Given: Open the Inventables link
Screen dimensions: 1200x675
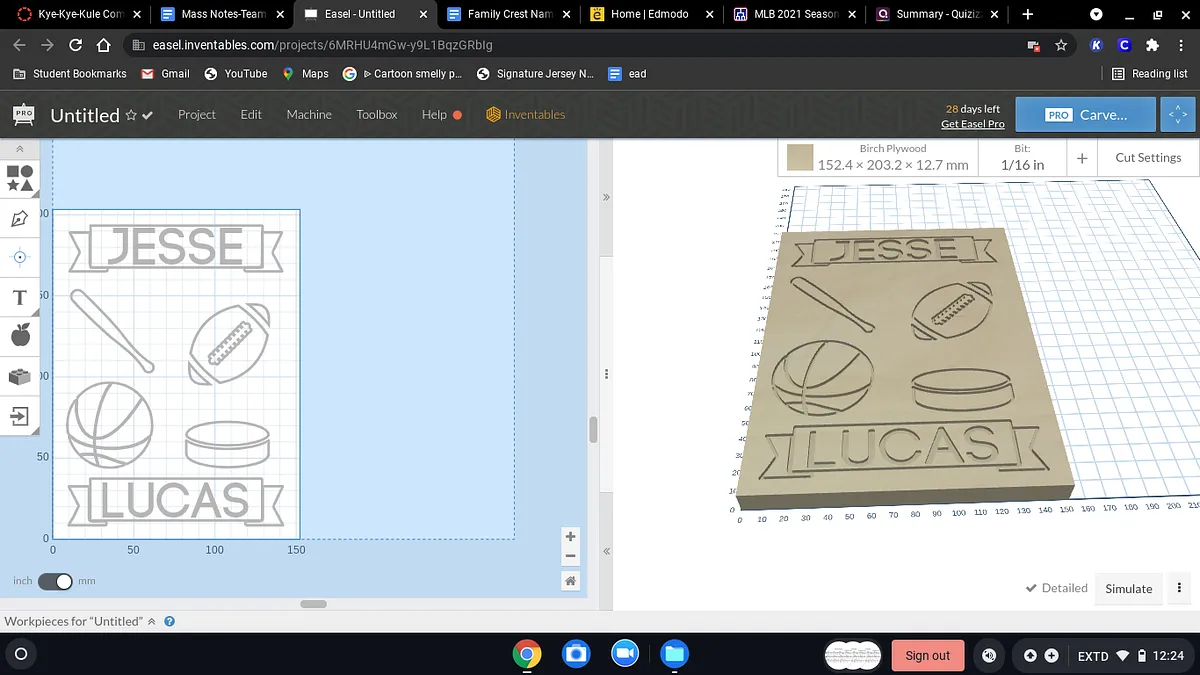Looking at the screenshot, I should point(525,114).
